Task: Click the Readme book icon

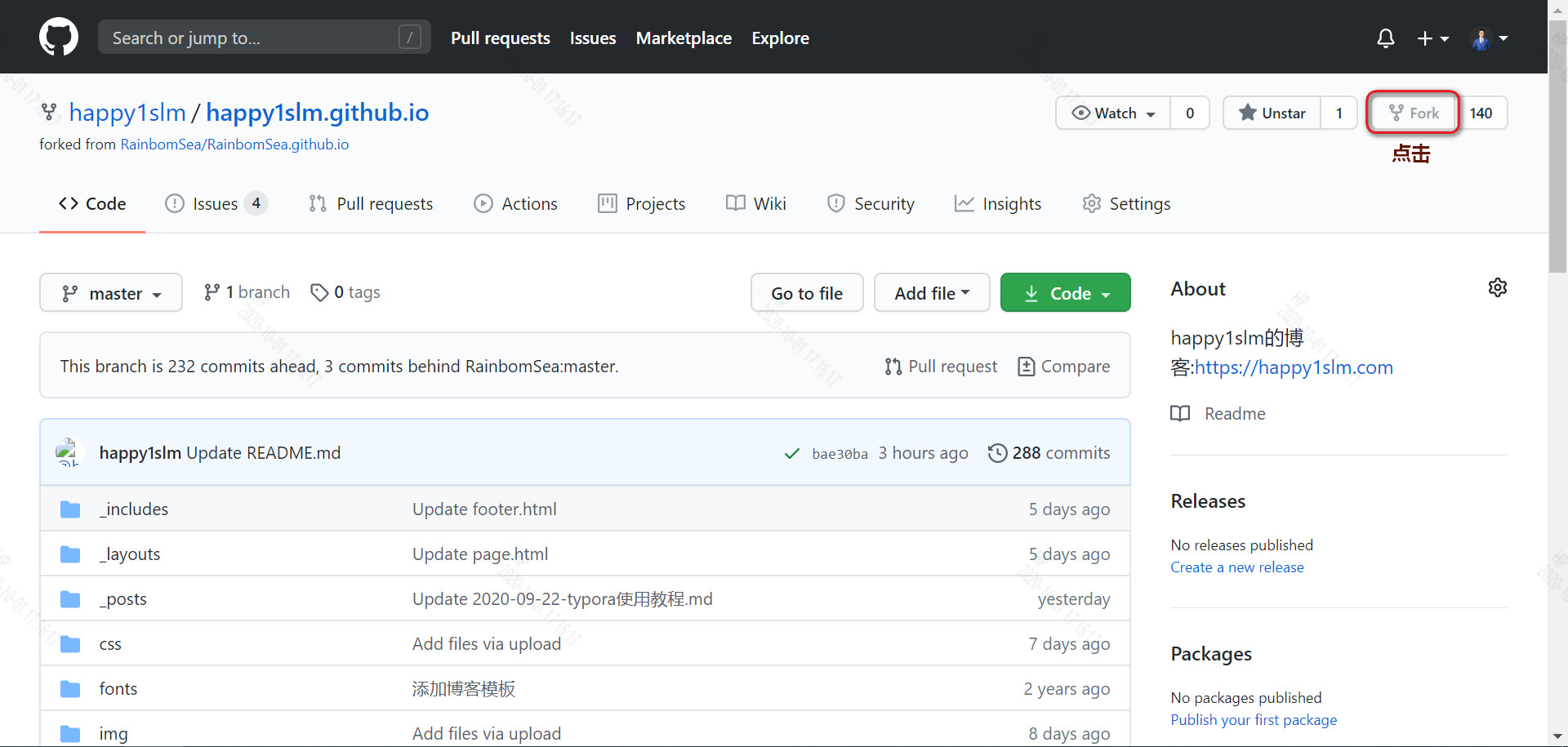Action: [1180, 414]
